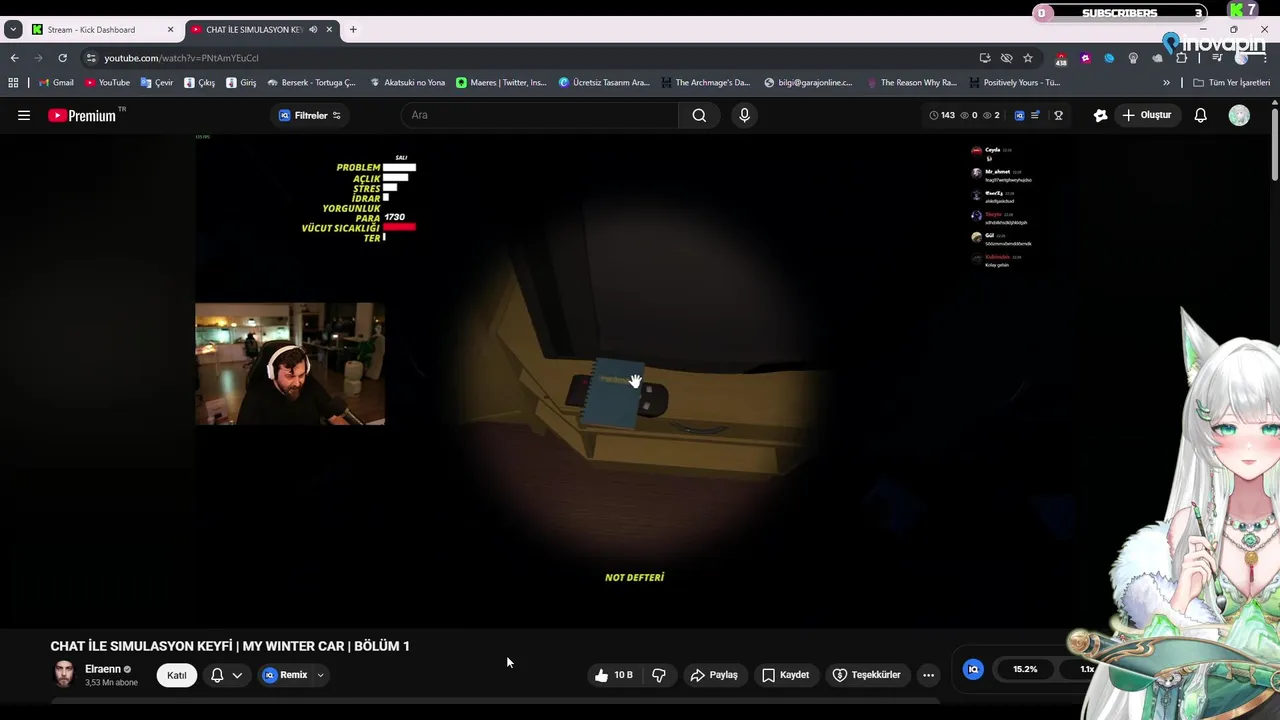Image resolution: width=1280 pixels, height=720 pixels.
Task: Open the vidIQ list icon in header
Action: (x=1035, y=115)
